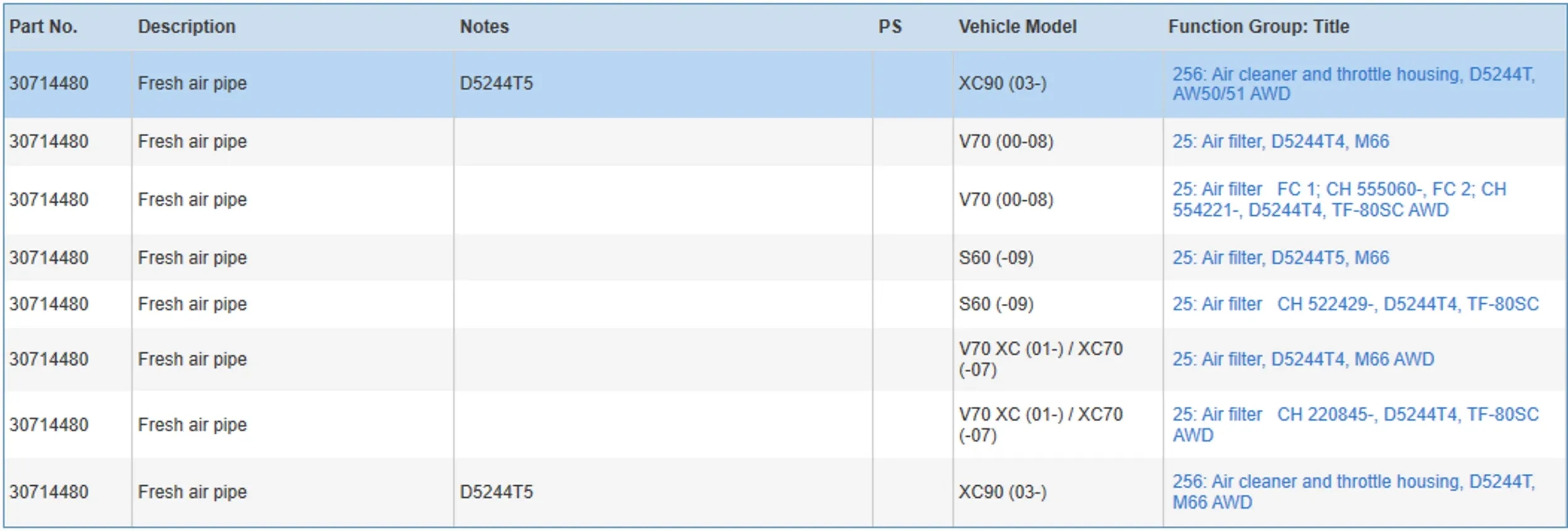Image resolution: width=1568 pixels, height=531 pixels.
Task: Open the 256: Air cleaner M66 AWD link
Action: pos(1353,491)
